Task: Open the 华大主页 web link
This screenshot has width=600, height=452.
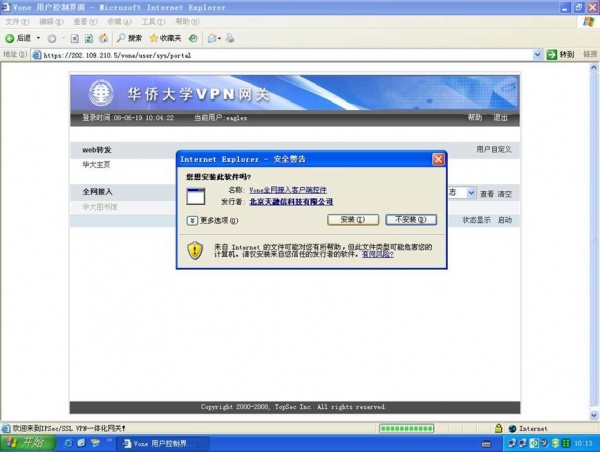Action: [x=96, y=165]
